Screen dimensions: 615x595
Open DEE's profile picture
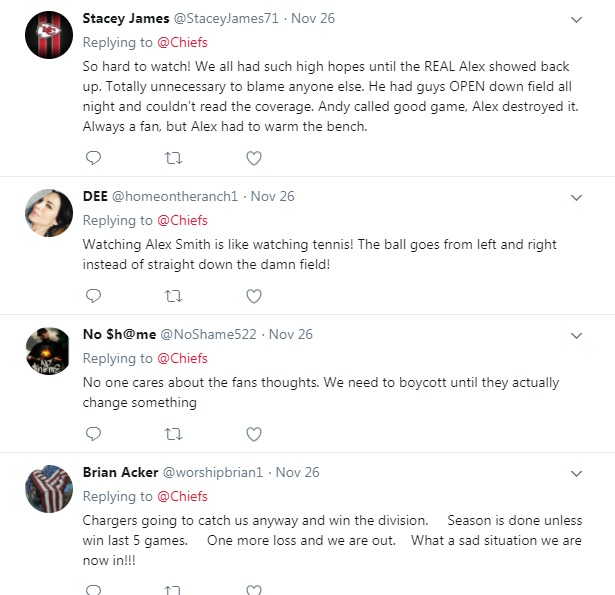coord(47,212)
